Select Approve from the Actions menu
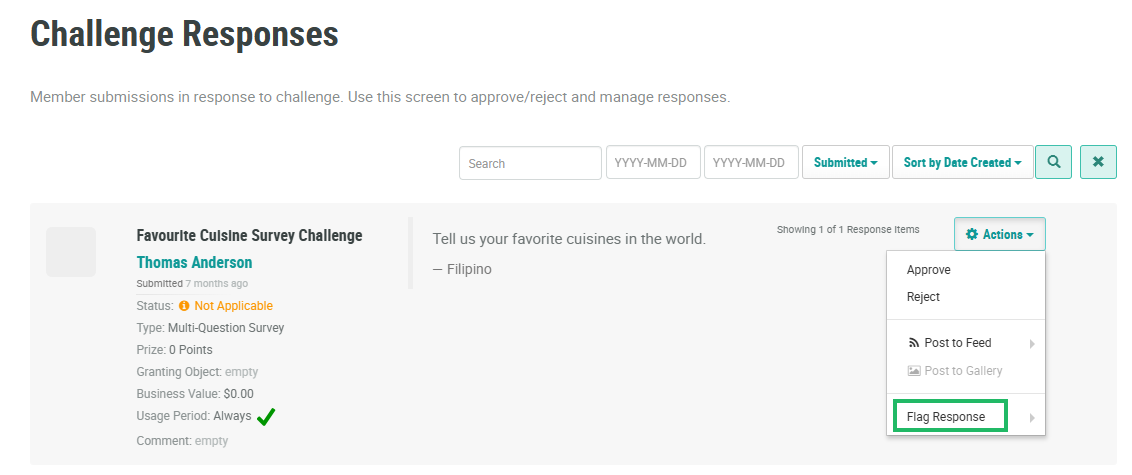The image size is (1132, 475). 928,270
